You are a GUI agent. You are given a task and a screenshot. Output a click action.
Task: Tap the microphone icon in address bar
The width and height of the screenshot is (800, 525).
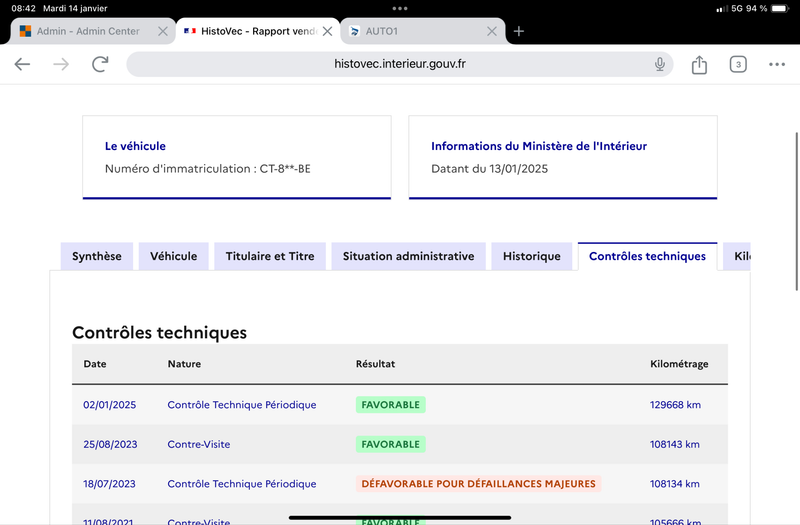pos(660,64)
